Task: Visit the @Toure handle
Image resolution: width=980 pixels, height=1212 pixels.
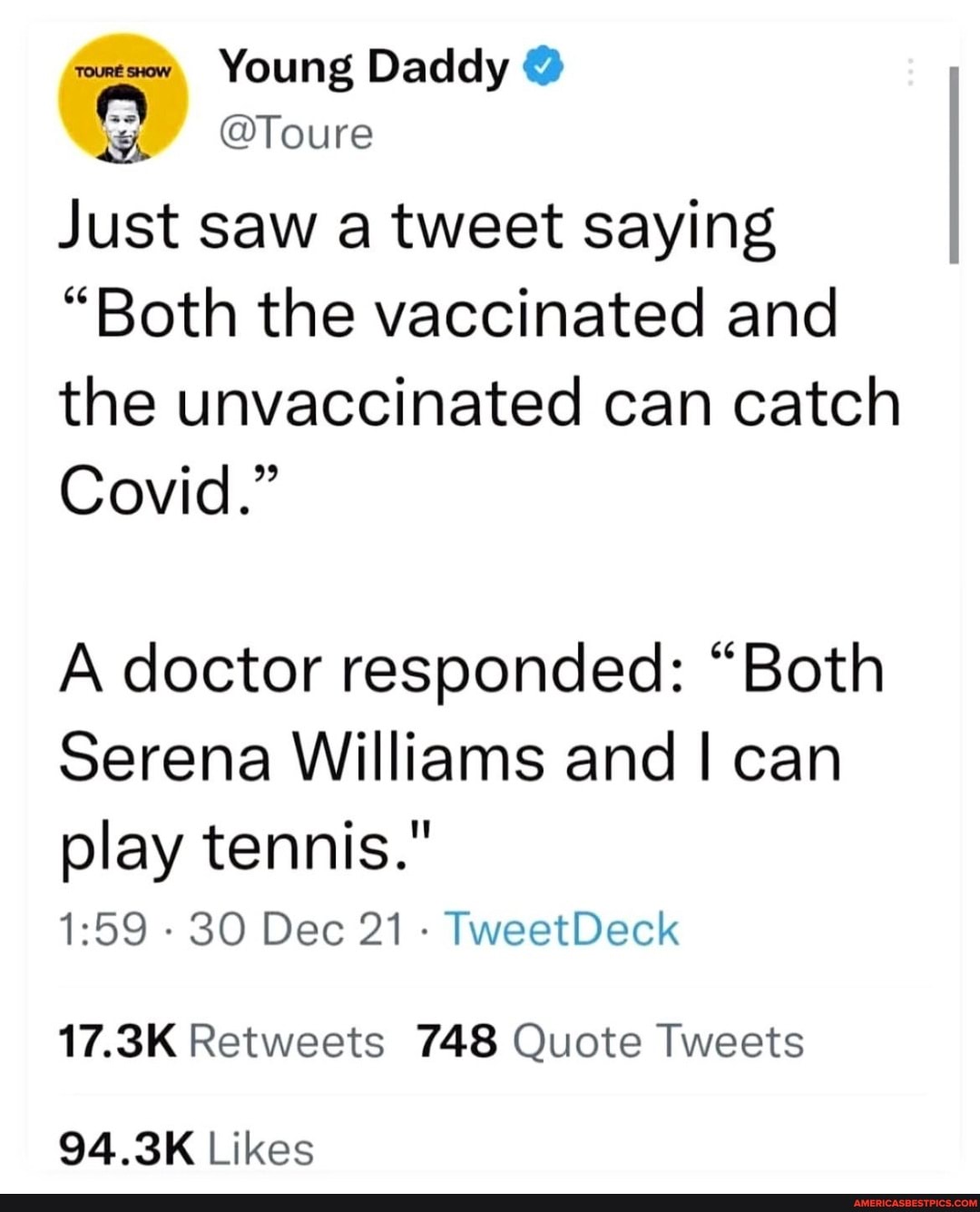Action: click(297, 133)
